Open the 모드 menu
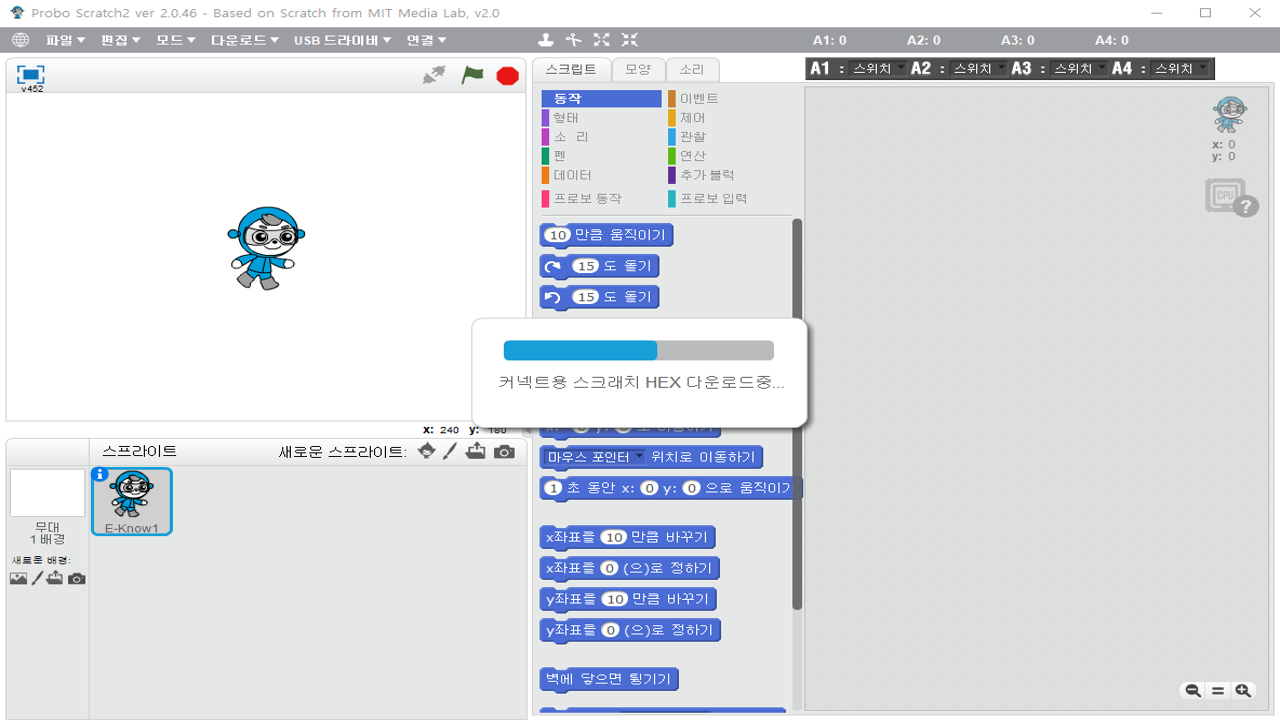1280x720 pixels. point(175,40)
